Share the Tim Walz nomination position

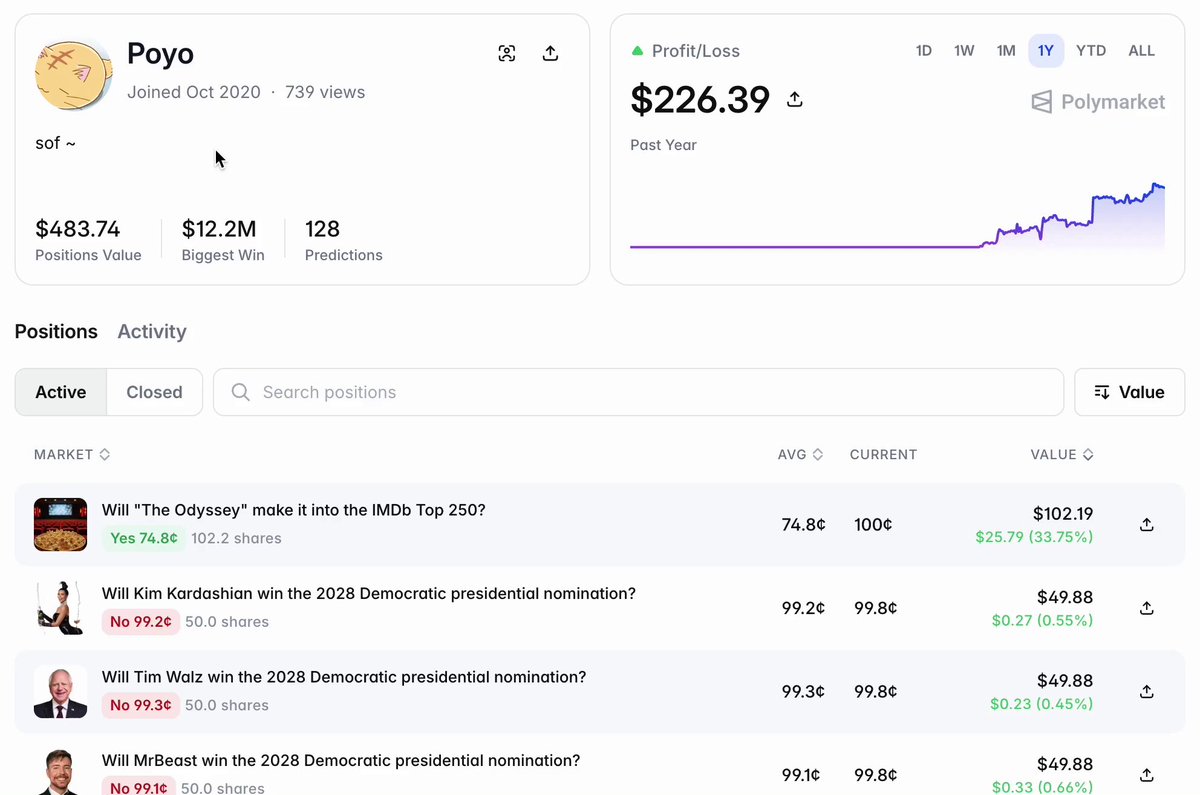pyautogui.click(x=1147, y=691)
